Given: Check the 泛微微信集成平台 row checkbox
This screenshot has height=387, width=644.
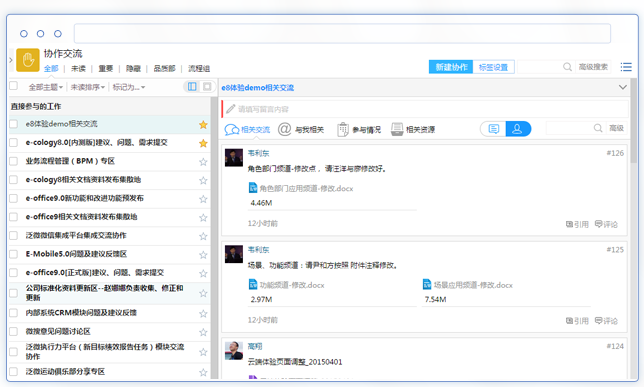Looking at the screenshot, I should point(14,235).
